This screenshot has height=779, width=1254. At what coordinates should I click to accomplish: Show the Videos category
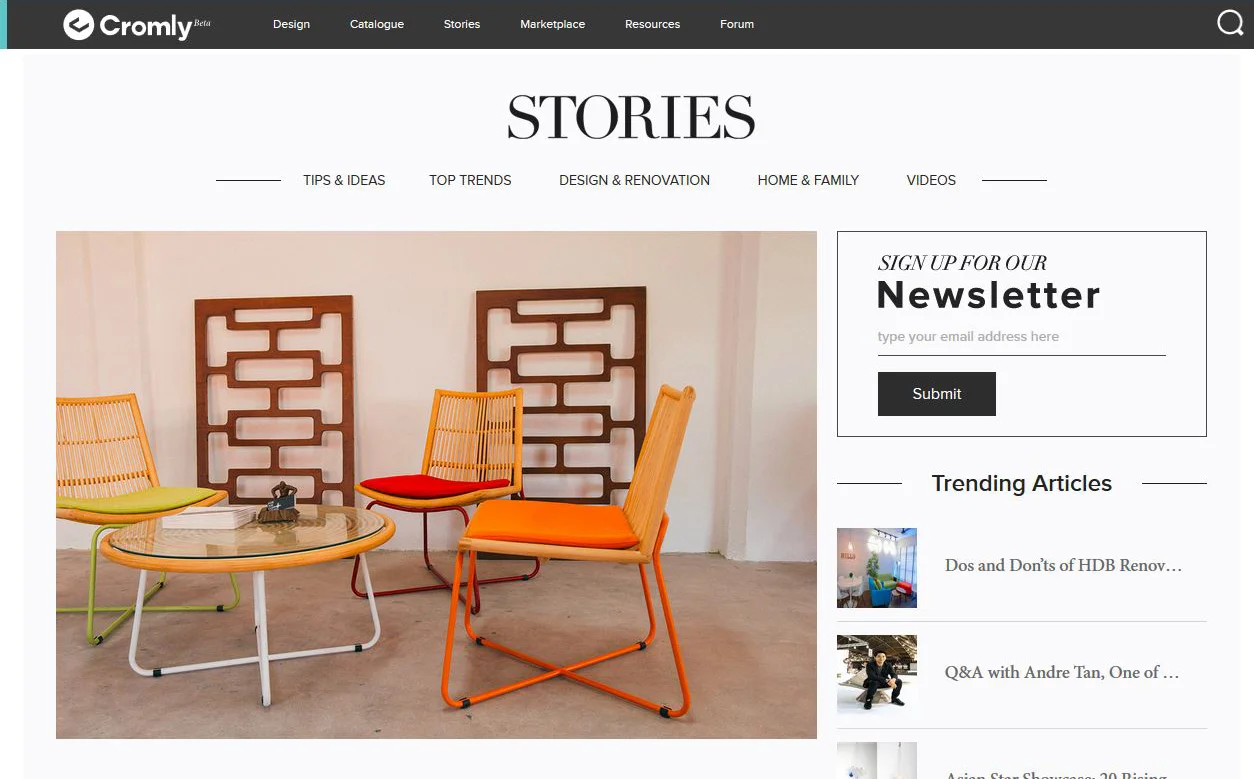pyautogui.click(x=931, y=180)
